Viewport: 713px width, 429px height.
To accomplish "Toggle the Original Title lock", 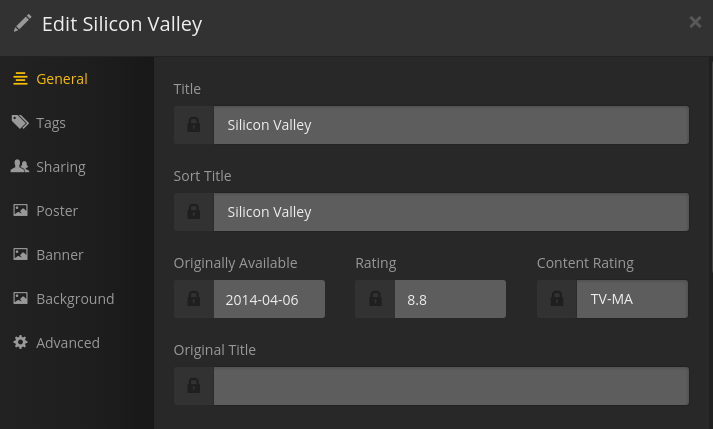I will (x=194, y=386).
